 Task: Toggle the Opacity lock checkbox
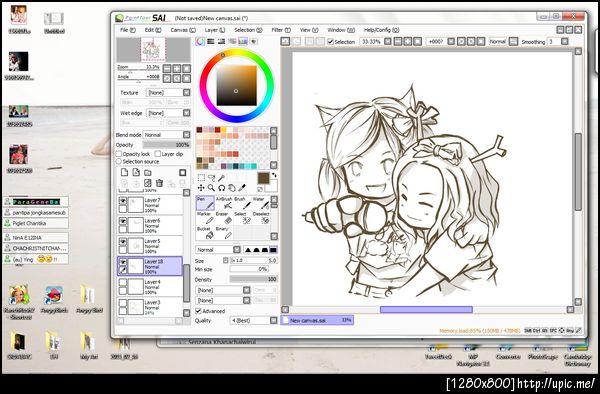tap(119, 154)
